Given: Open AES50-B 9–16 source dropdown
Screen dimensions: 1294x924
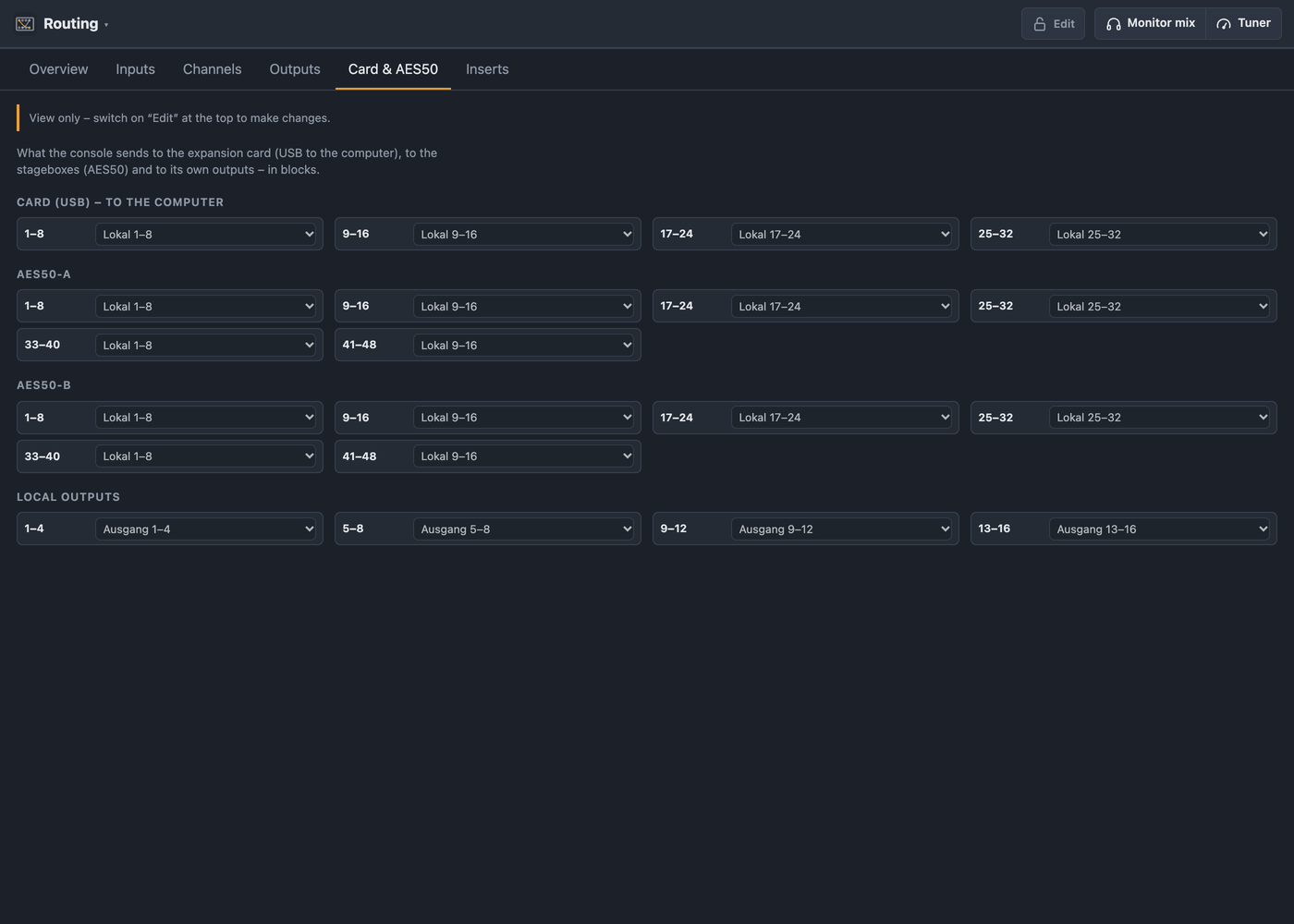Looking at the screenshot, I should pyautogui.click(x=525, y=417).
